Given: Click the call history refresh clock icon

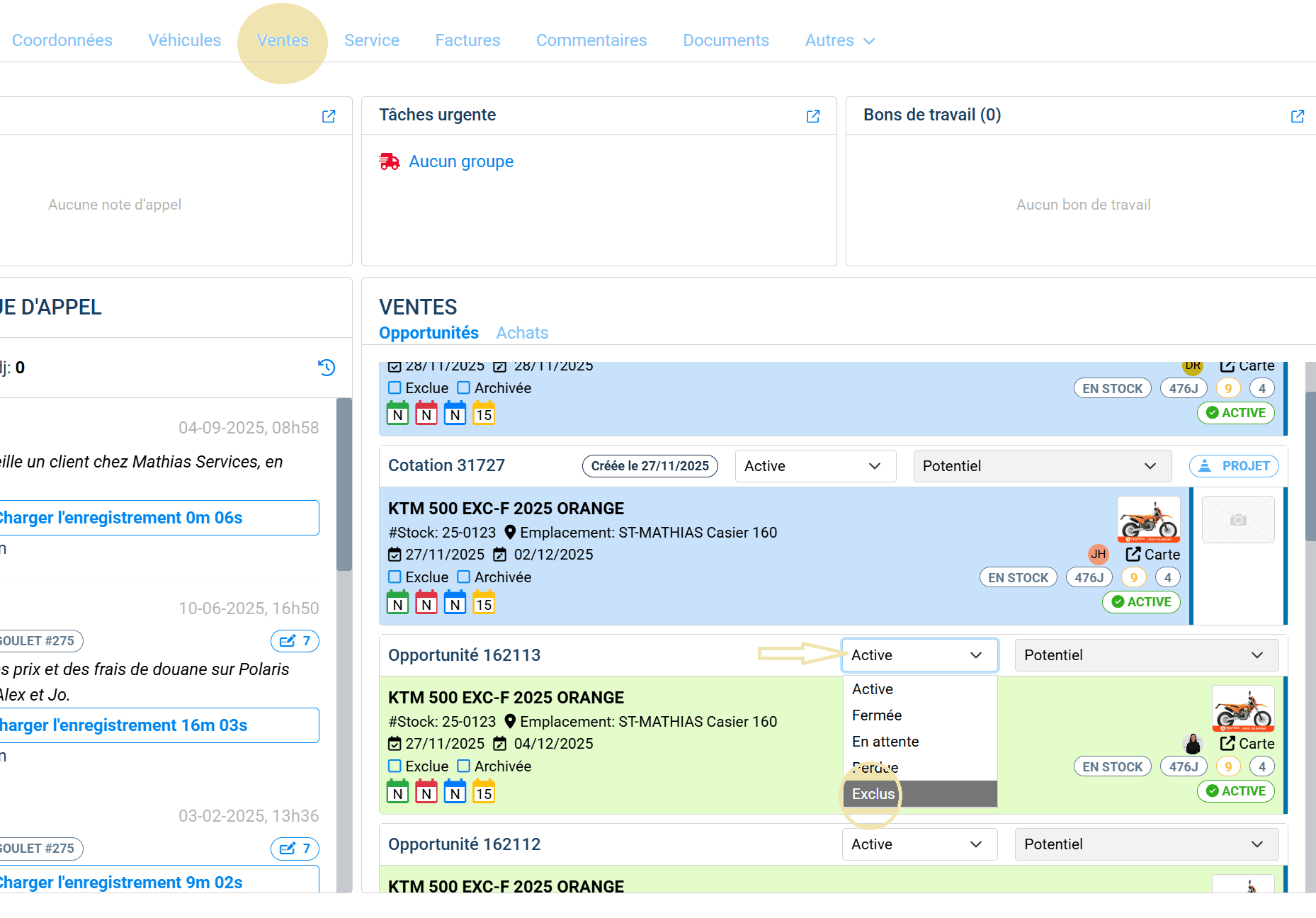Looking at the screenshot, I should click(x=327, y=367).
